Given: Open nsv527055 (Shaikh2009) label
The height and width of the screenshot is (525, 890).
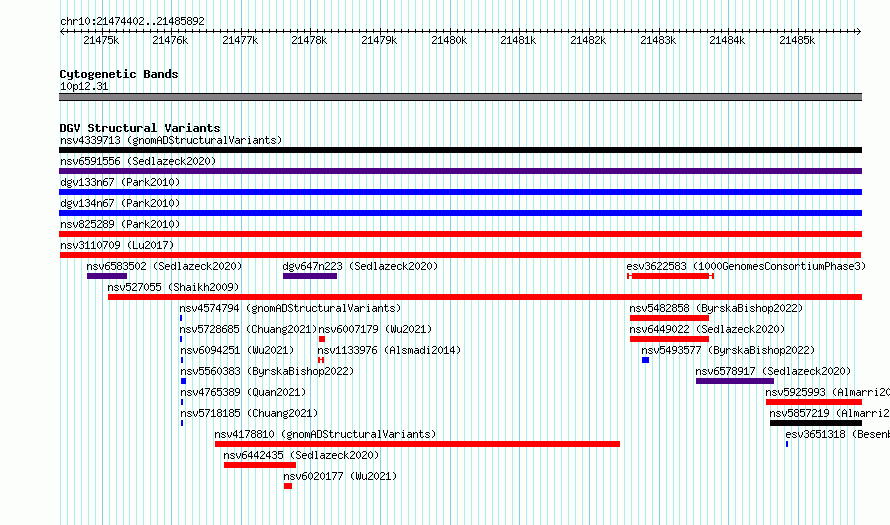Looking at the screenshot, I should [173, 287].
